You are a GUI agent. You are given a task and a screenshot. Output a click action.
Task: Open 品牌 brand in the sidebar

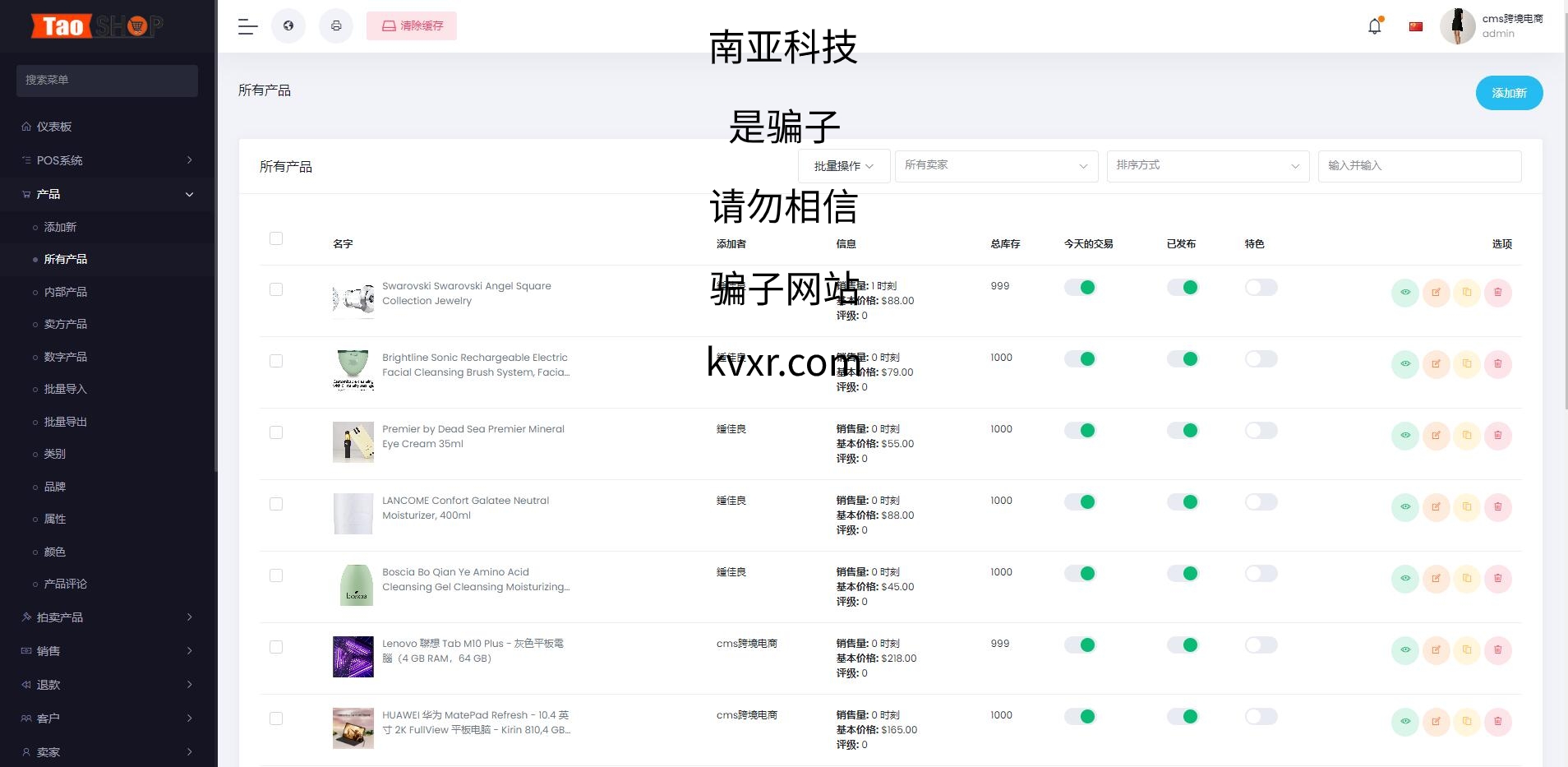(x=107, y=487)
